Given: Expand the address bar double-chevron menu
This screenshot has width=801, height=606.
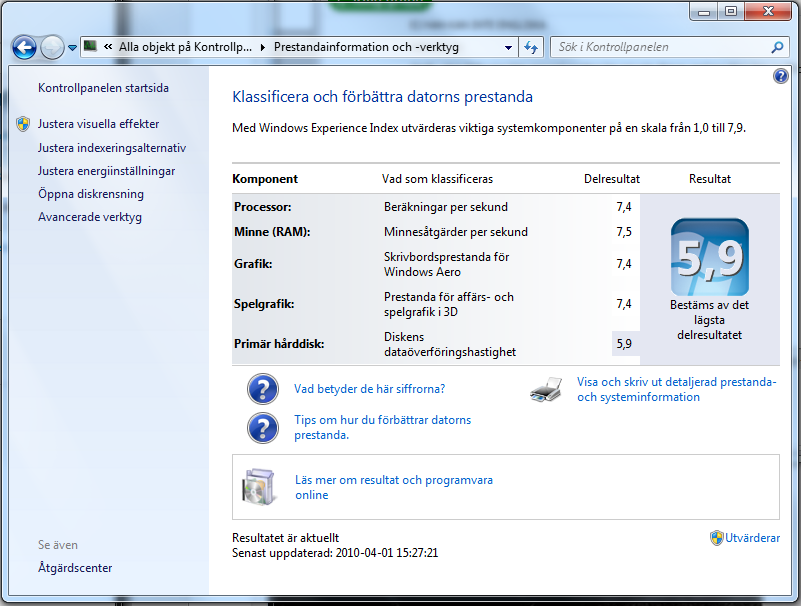Looking at the screenshot, I should point(108,47).
